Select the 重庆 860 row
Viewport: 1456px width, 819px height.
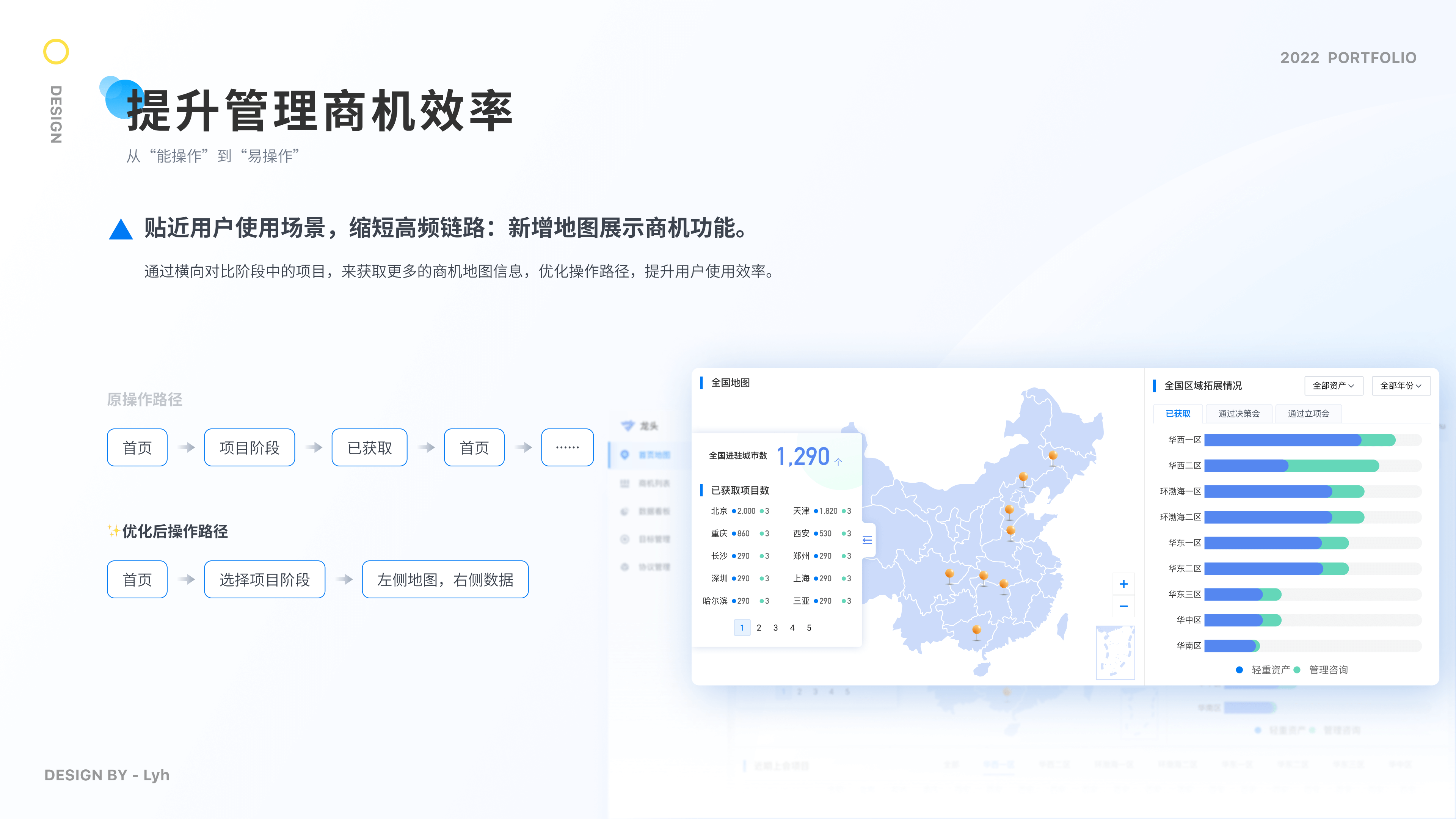tap(740, 533)
